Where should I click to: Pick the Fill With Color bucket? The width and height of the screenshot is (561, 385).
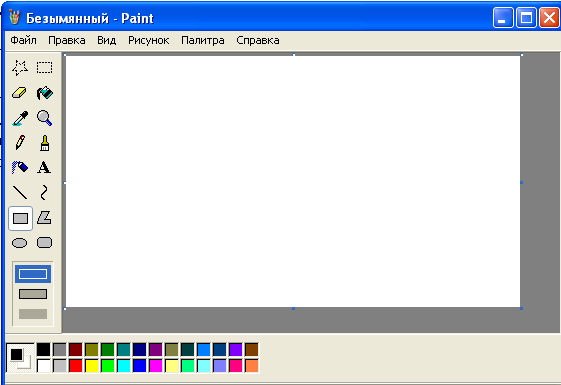44,93
